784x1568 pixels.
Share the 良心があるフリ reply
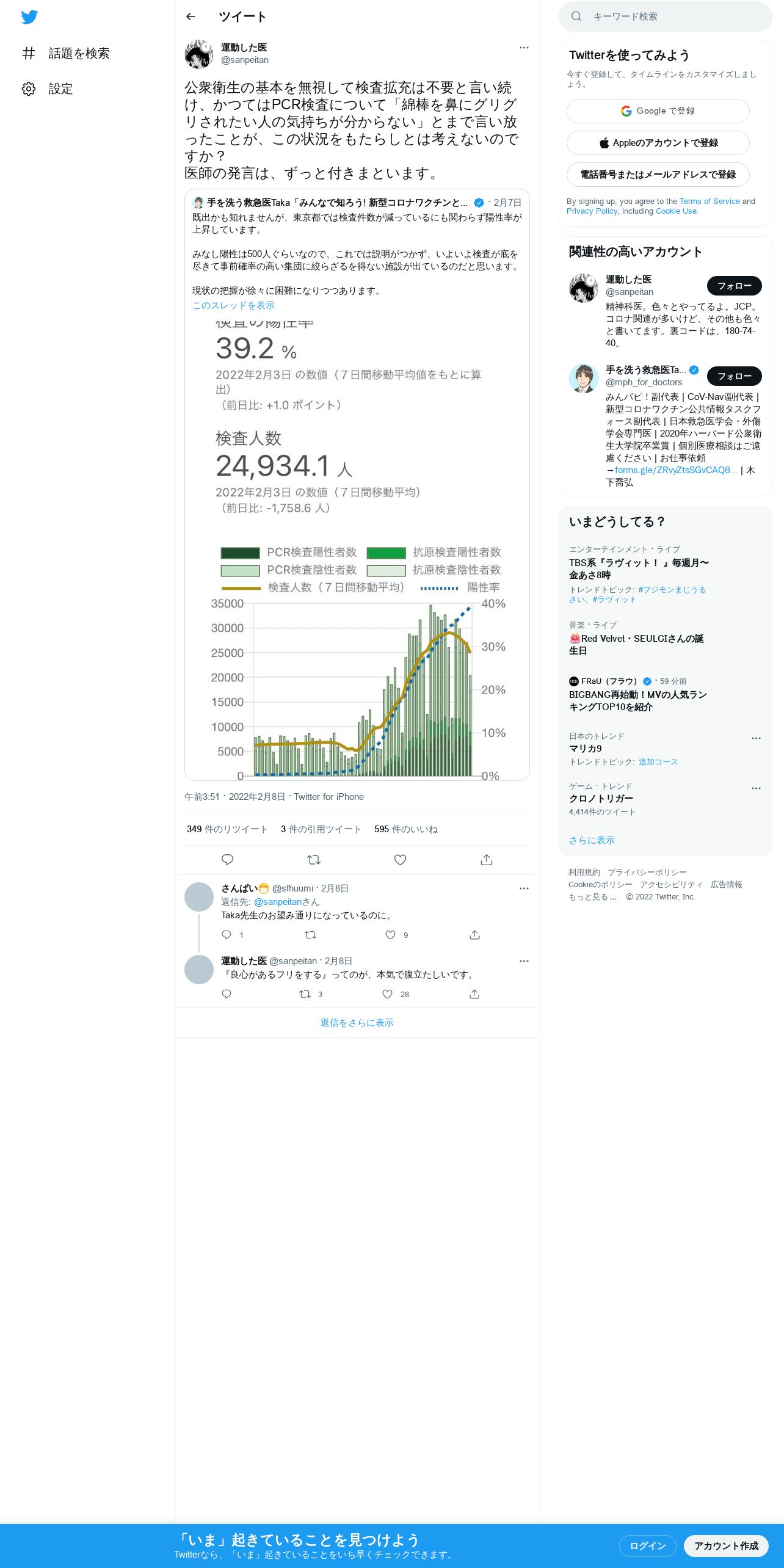(x=474, y=994)
